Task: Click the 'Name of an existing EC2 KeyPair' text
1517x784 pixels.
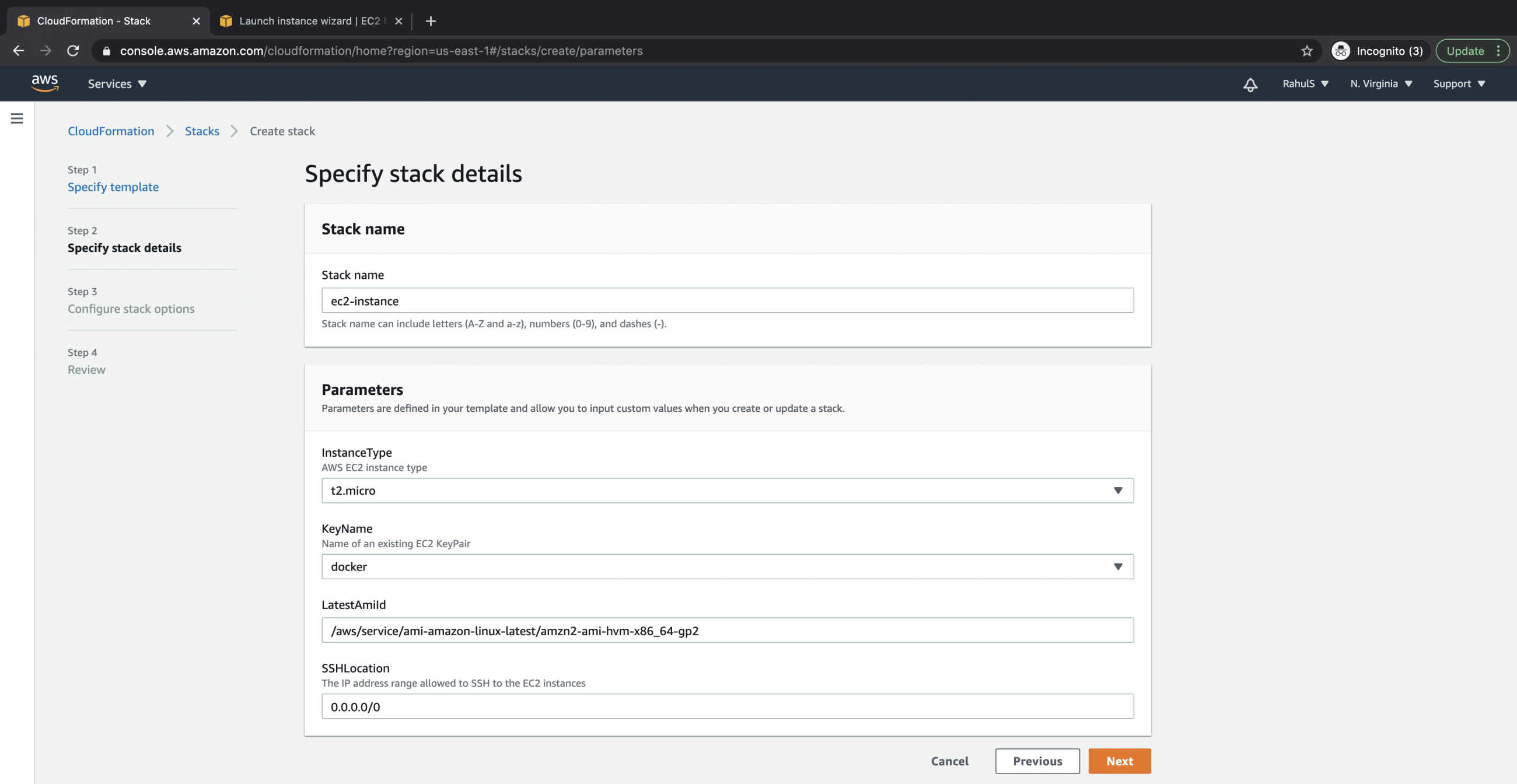Action: point(396,543)
